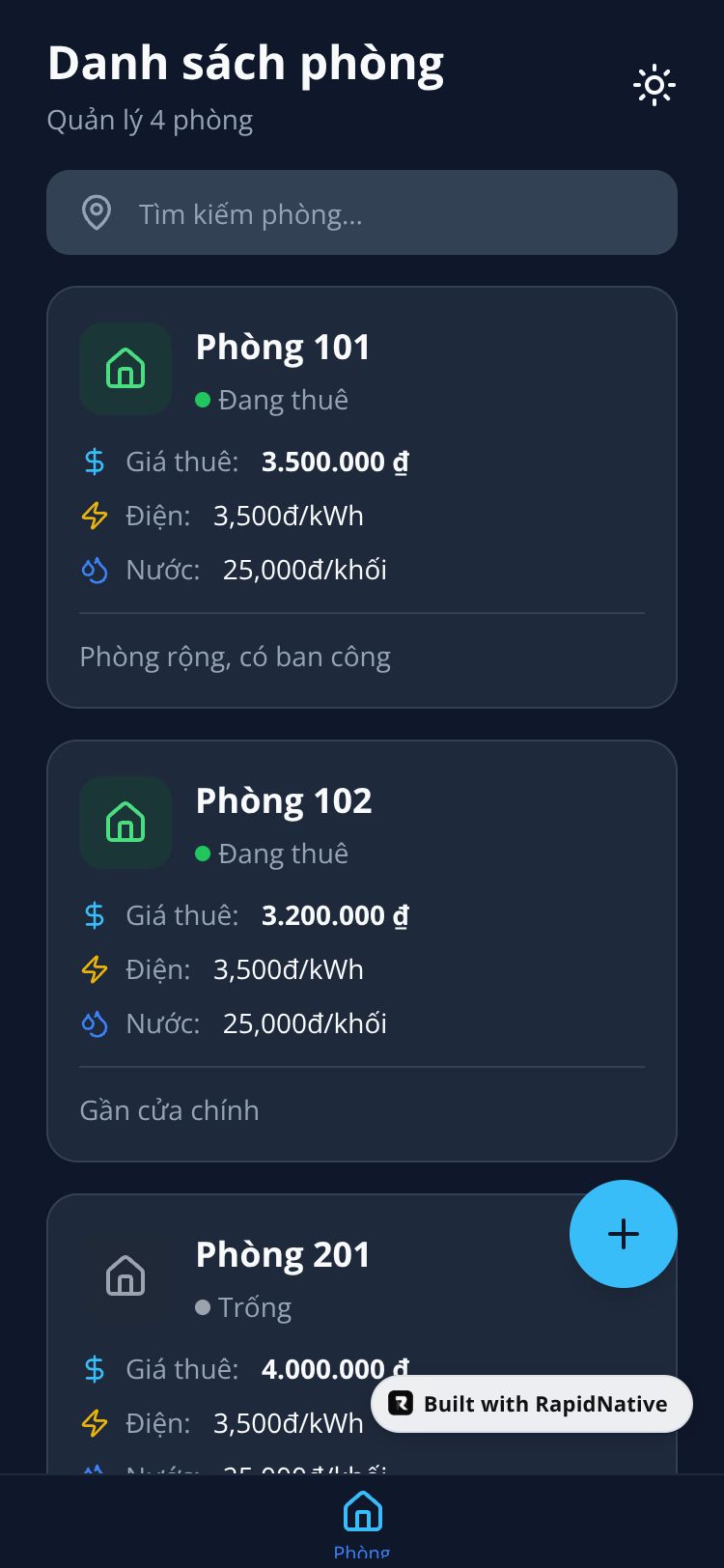Focus the "Tìm kiếm phòng..." search field
The height and width of the screenshot is (1568, 724).
click(386, 213)
